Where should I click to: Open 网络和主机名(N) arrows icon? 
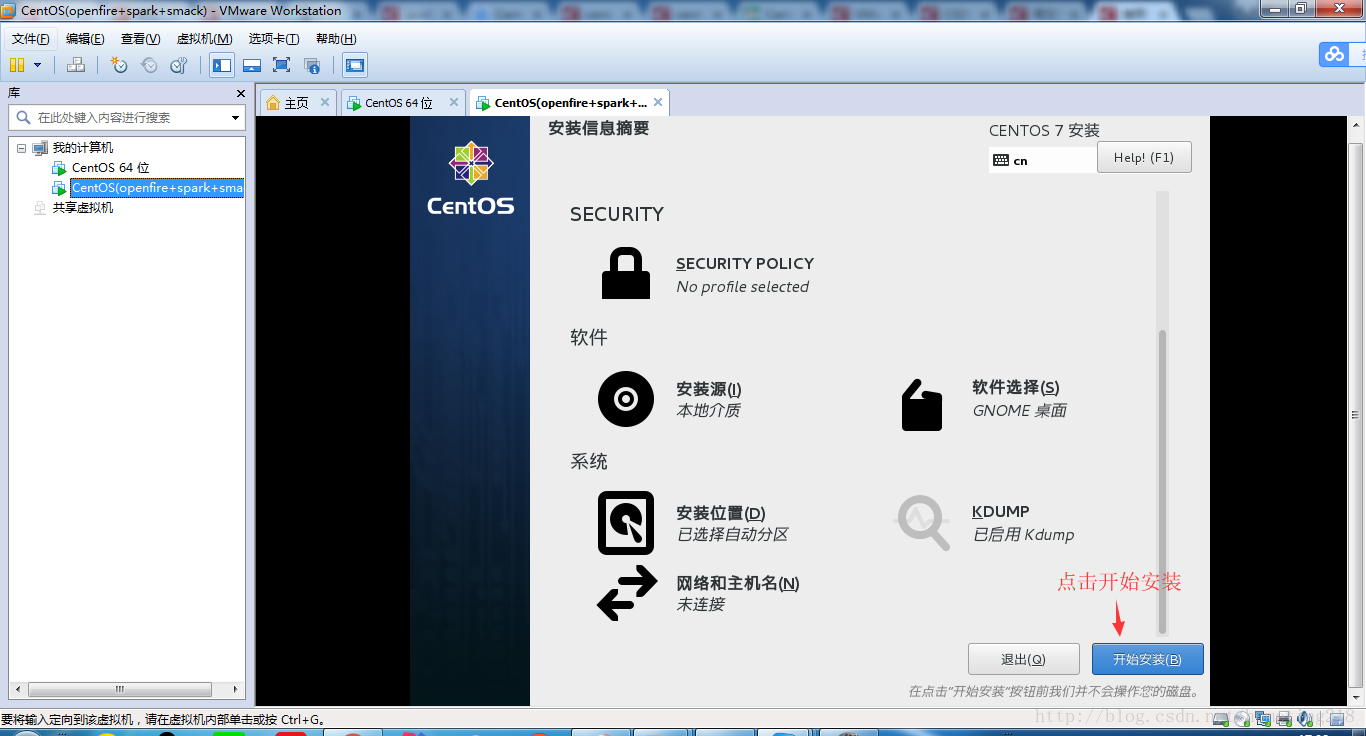point(627,593)
